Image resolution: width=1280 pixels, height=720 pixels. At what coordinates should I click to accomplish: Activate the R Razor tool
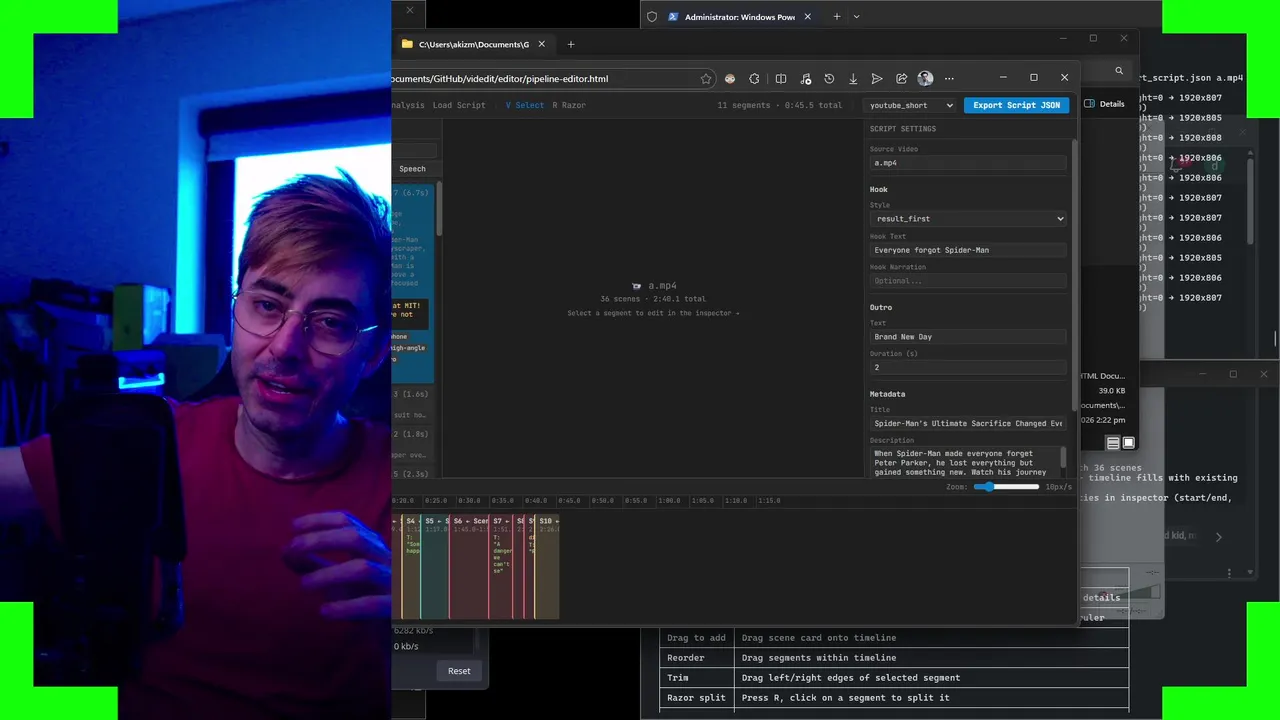pos(569,105)
